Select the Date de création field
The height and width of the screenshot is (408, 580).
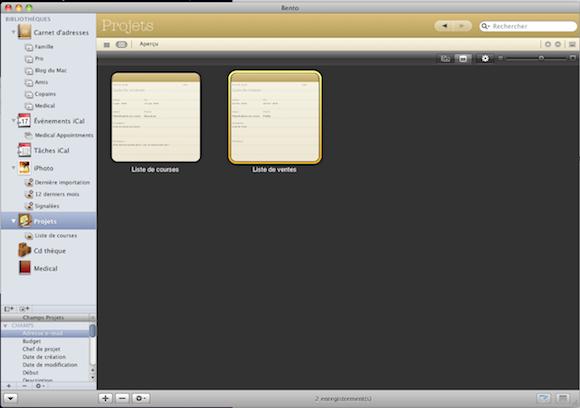pos(45,357)
